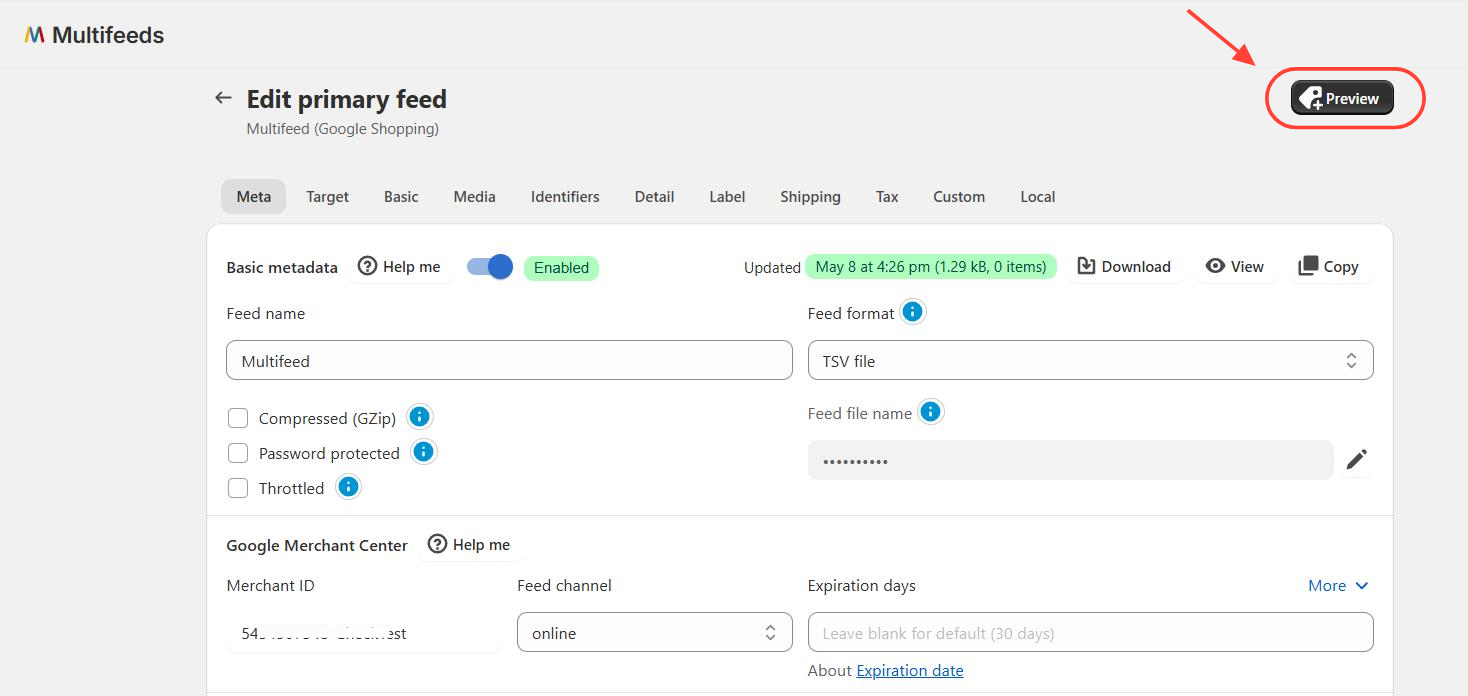This screenshot has height=696, width=1468.
Task: Switch to the Basic tab
Action: click(401, 197)
